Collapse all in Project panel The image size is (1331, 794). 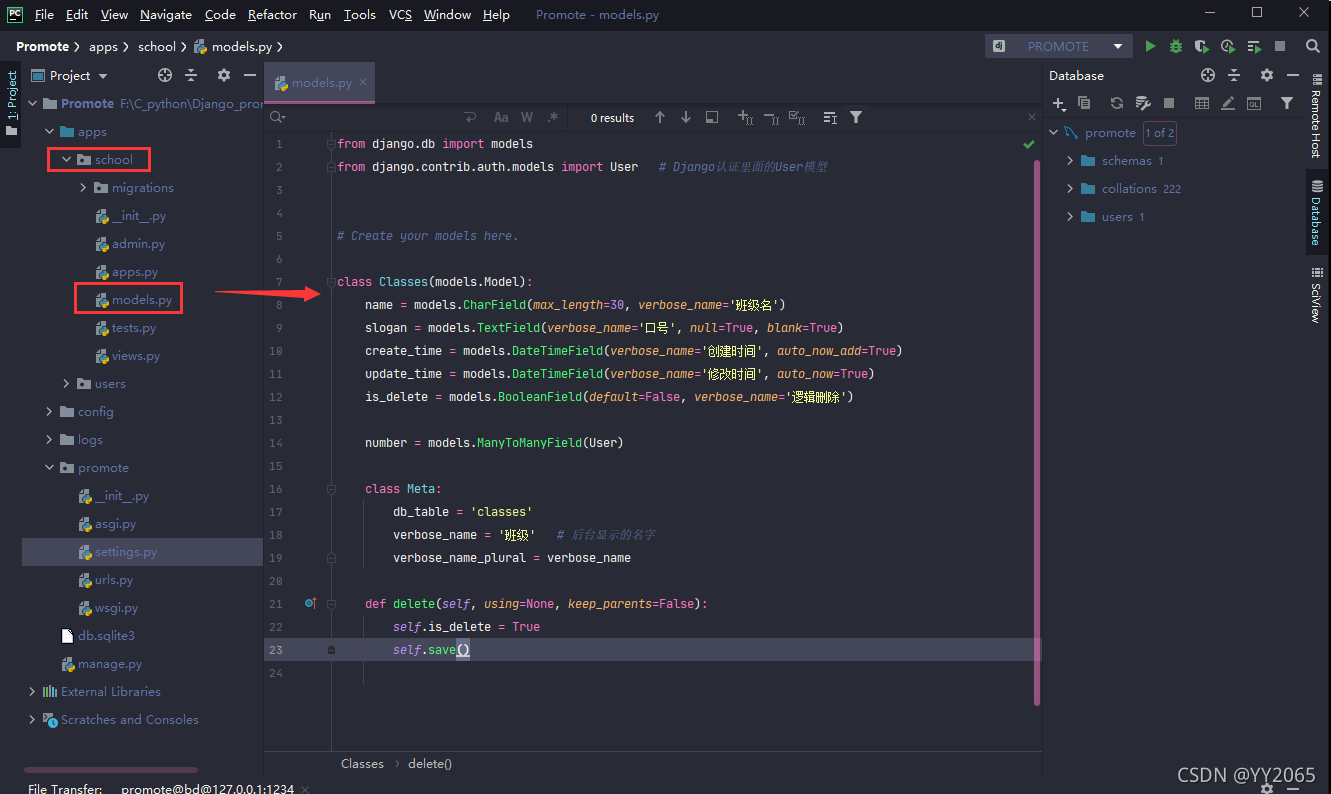tap(191, 75)
